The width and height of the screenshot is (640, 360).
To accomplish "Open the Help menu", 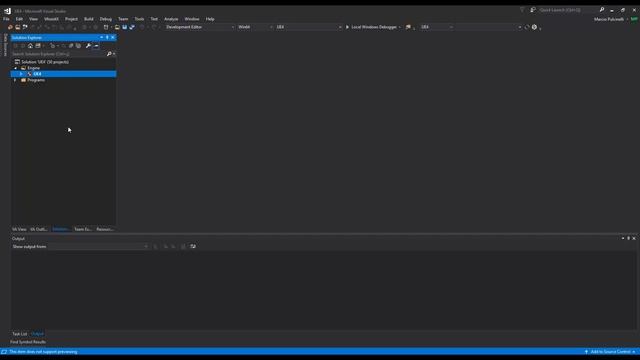I will tap(210, 19).
